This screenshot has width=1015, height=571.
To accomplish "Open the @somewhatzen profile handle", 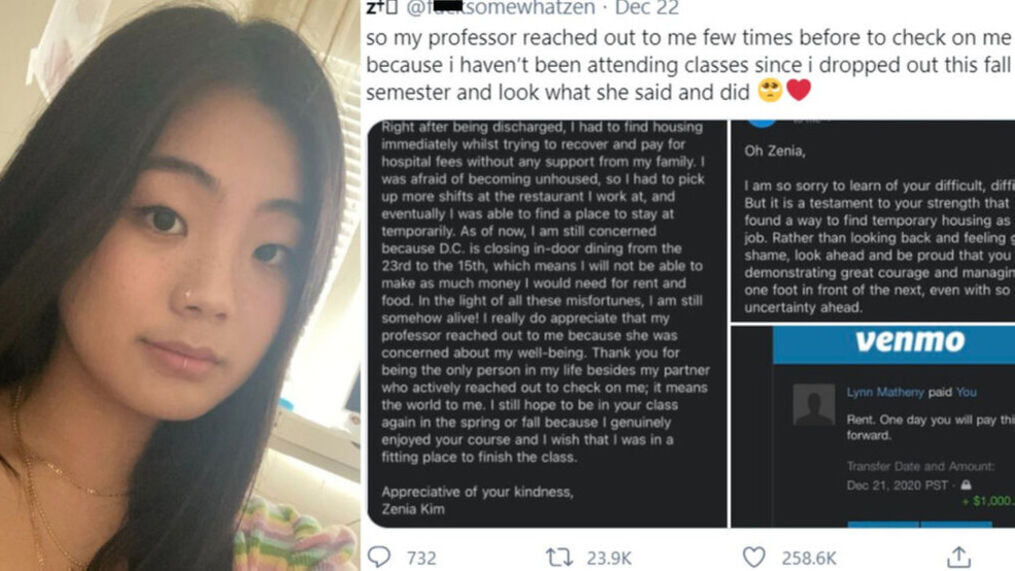I will (x=500, y=8).
